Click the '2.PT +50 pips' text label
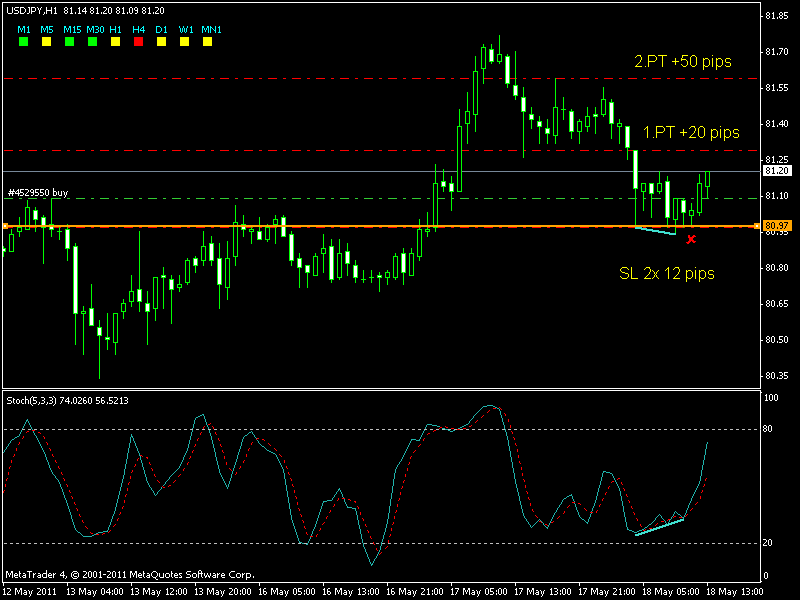Screen dimensions: 800x600 (x=683, y=61)
